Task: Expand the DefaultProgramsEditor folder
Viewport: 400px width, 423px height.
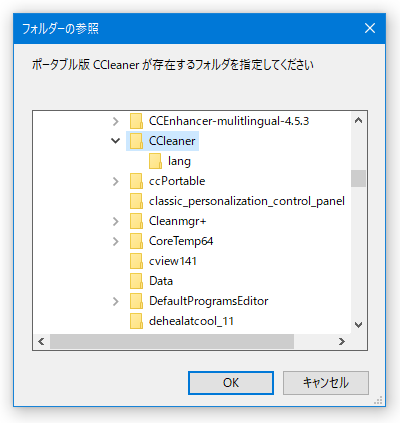Action: [x=116, y=301]
